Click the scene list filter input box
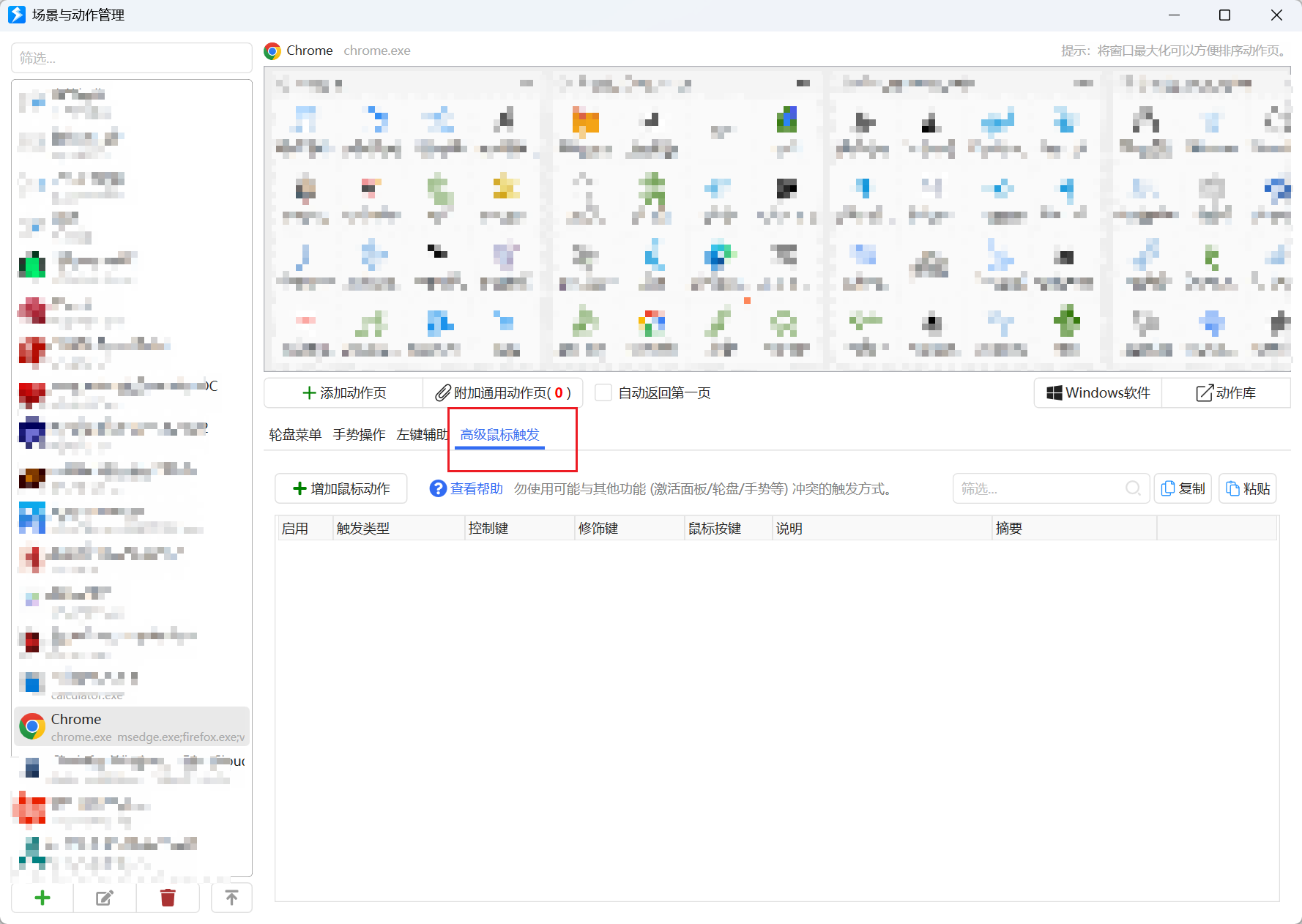Viewport: 1302px width, 924px height. pyautogui.click(x=132, y=58)
